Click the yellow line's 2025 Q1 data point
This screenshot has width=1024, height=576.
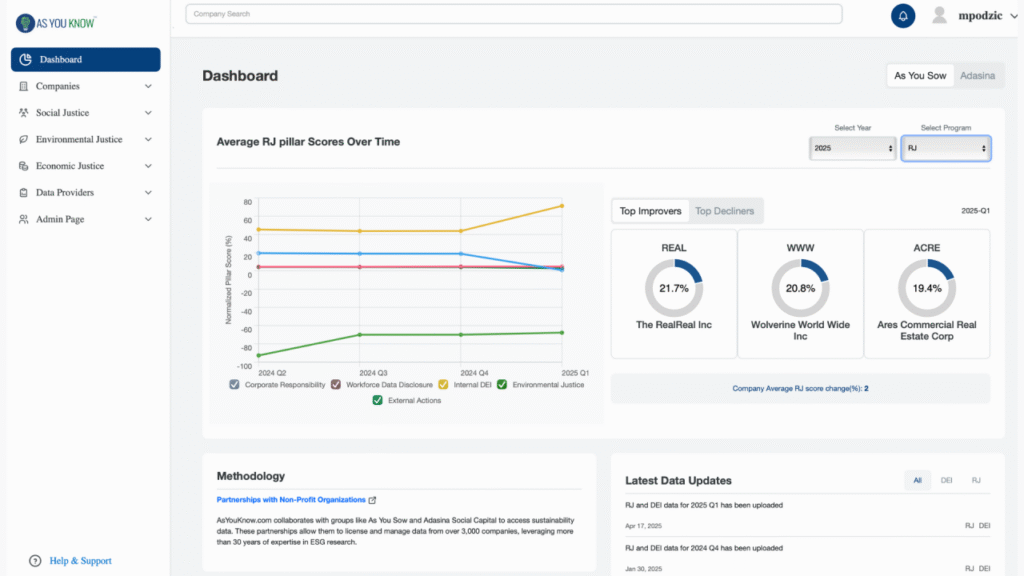click(x=562, y=206)
